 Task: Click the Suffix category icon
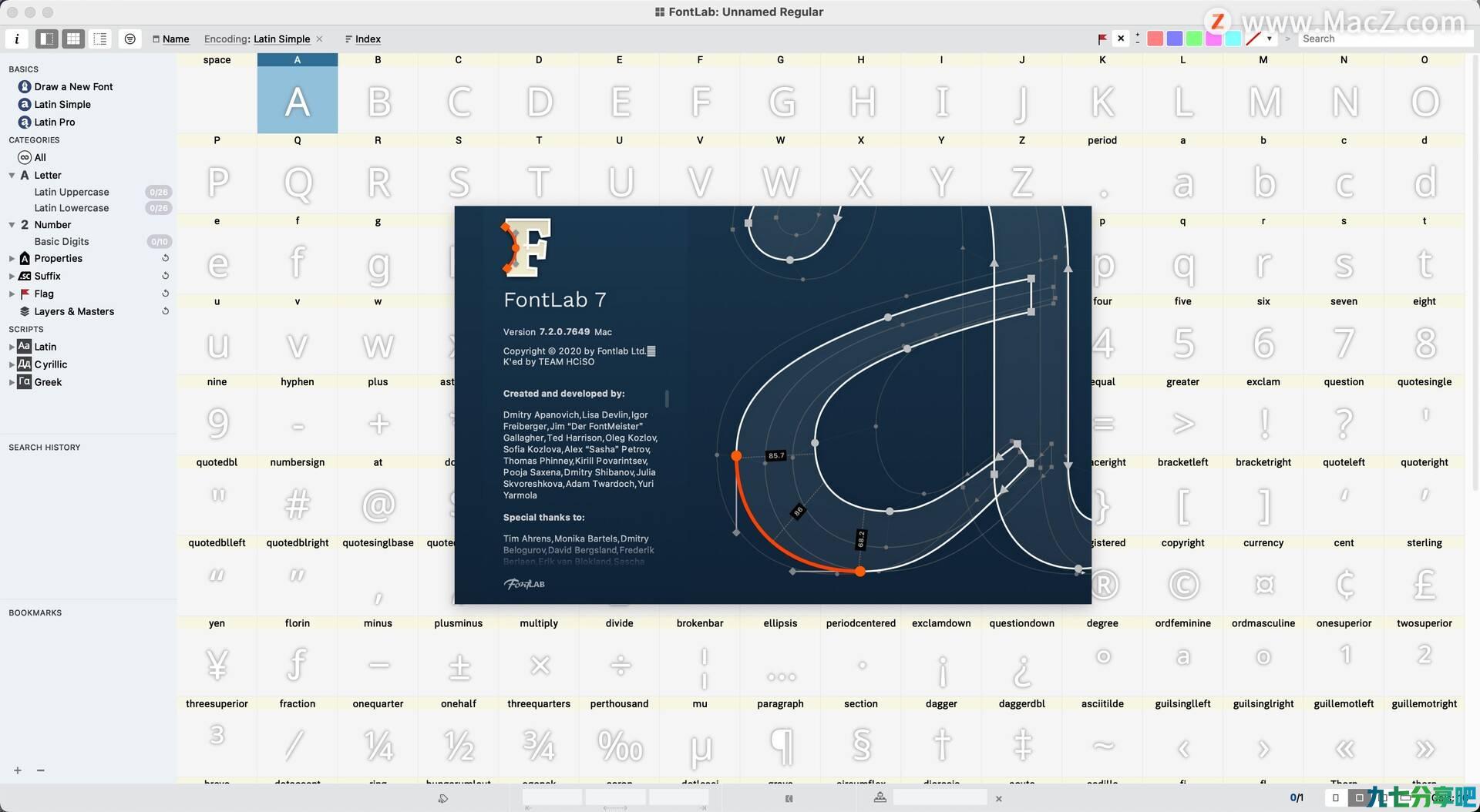[x=25, y=277]
